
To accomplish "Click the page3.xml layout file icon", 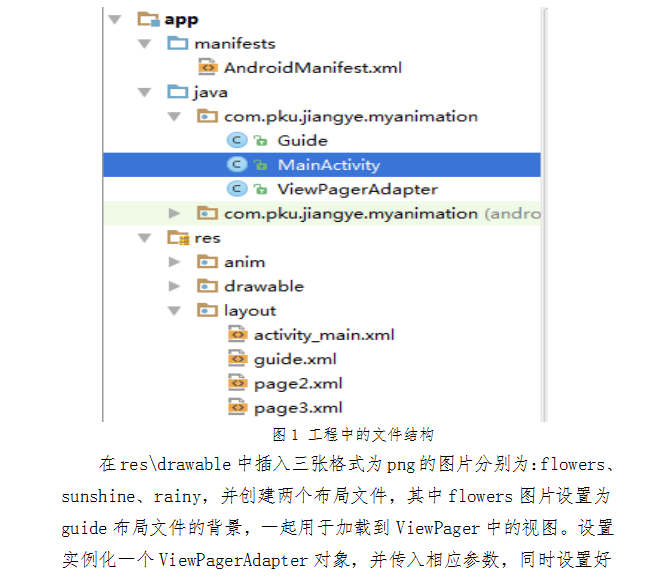I will click(x=237, y=407).
